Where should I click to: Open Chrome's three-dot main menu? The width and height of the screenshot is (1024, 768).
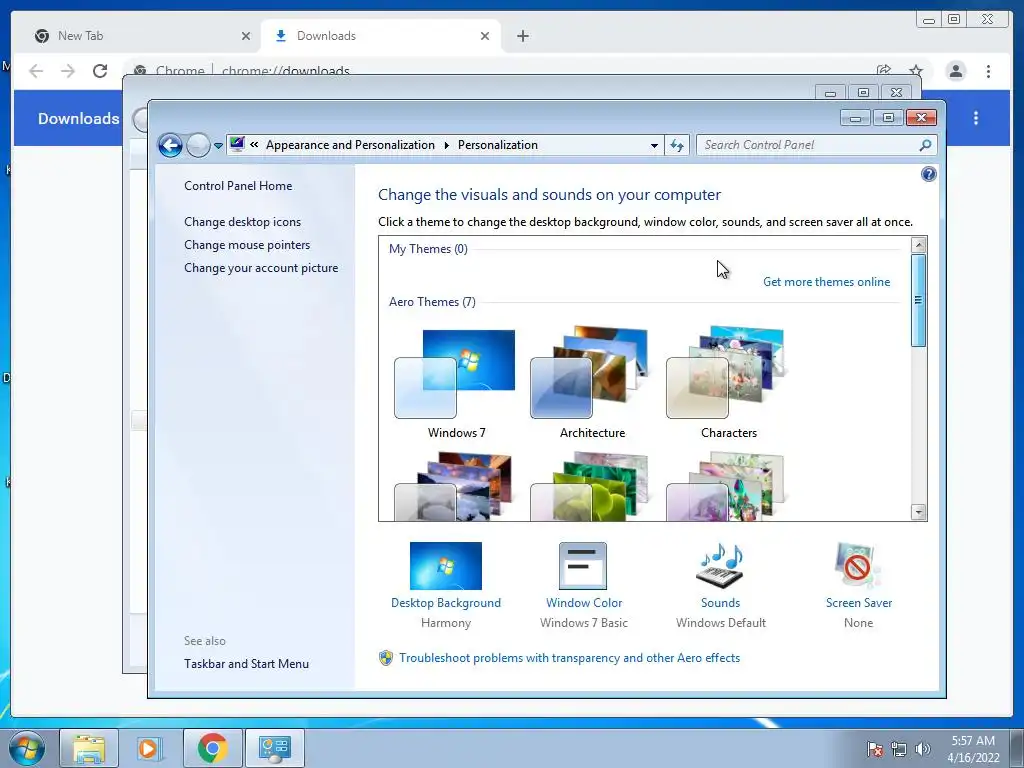coord(988,71)
